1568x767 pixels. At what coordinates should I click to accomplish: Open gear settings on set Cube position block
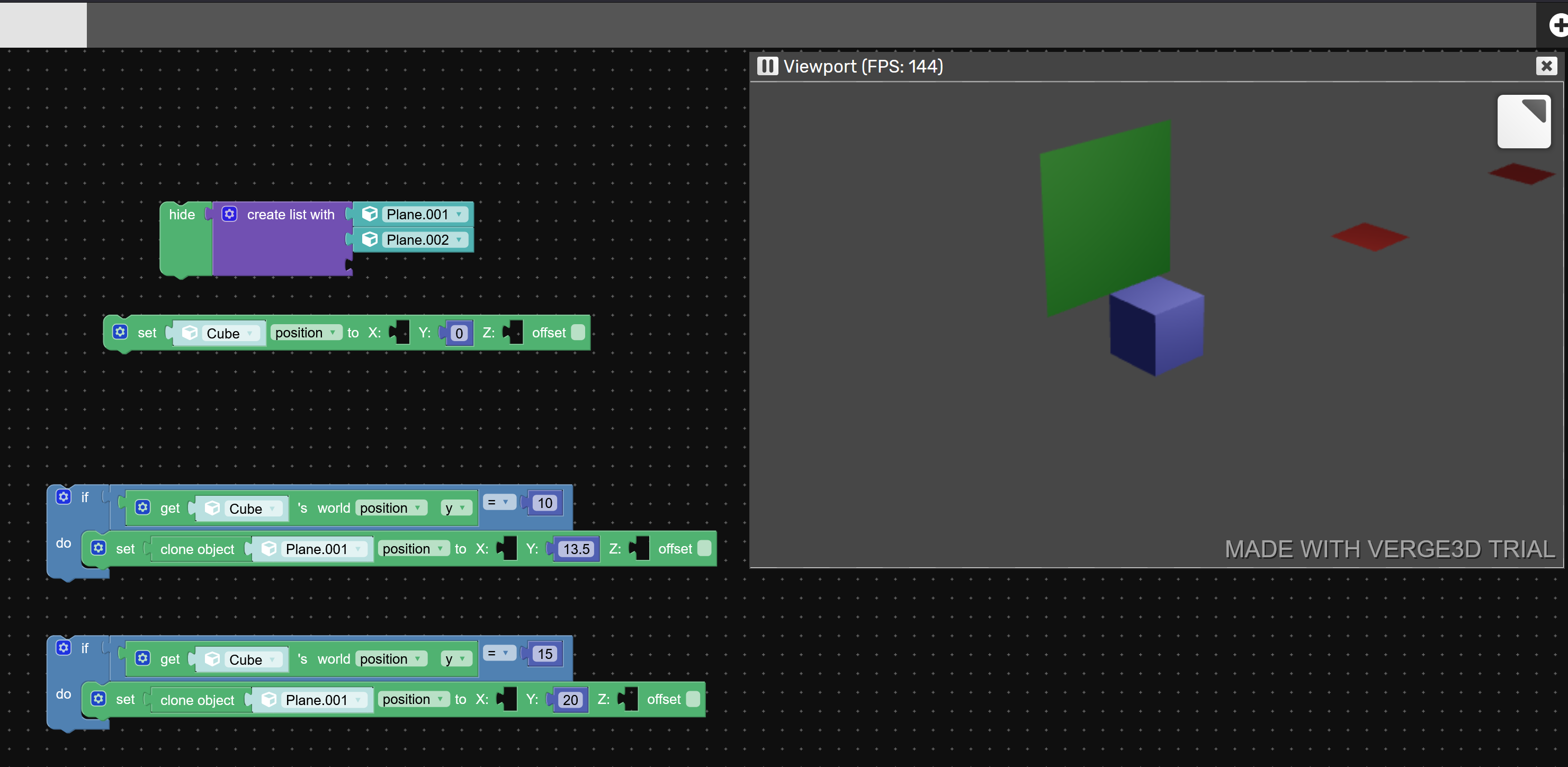click(120, 332)
